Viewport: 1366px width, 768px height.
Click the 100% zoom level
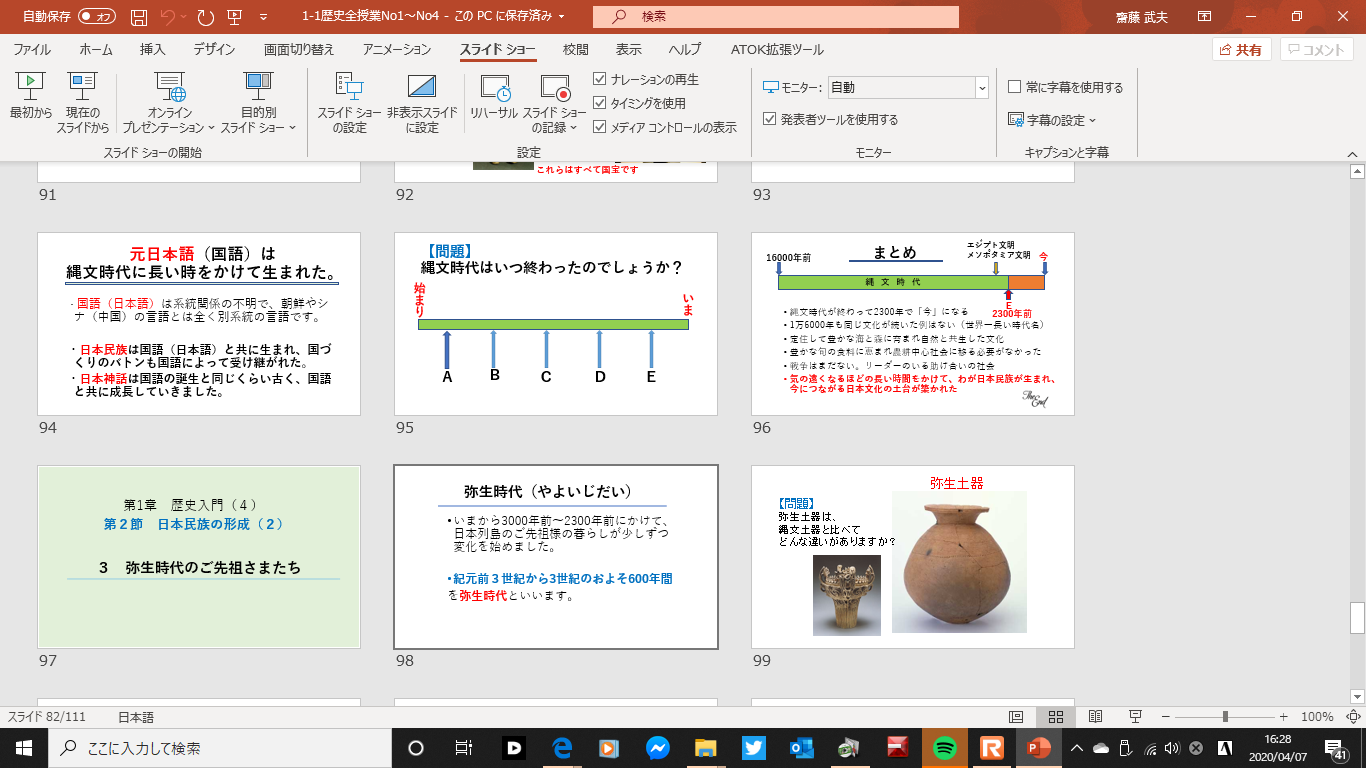click(1317, 717)
